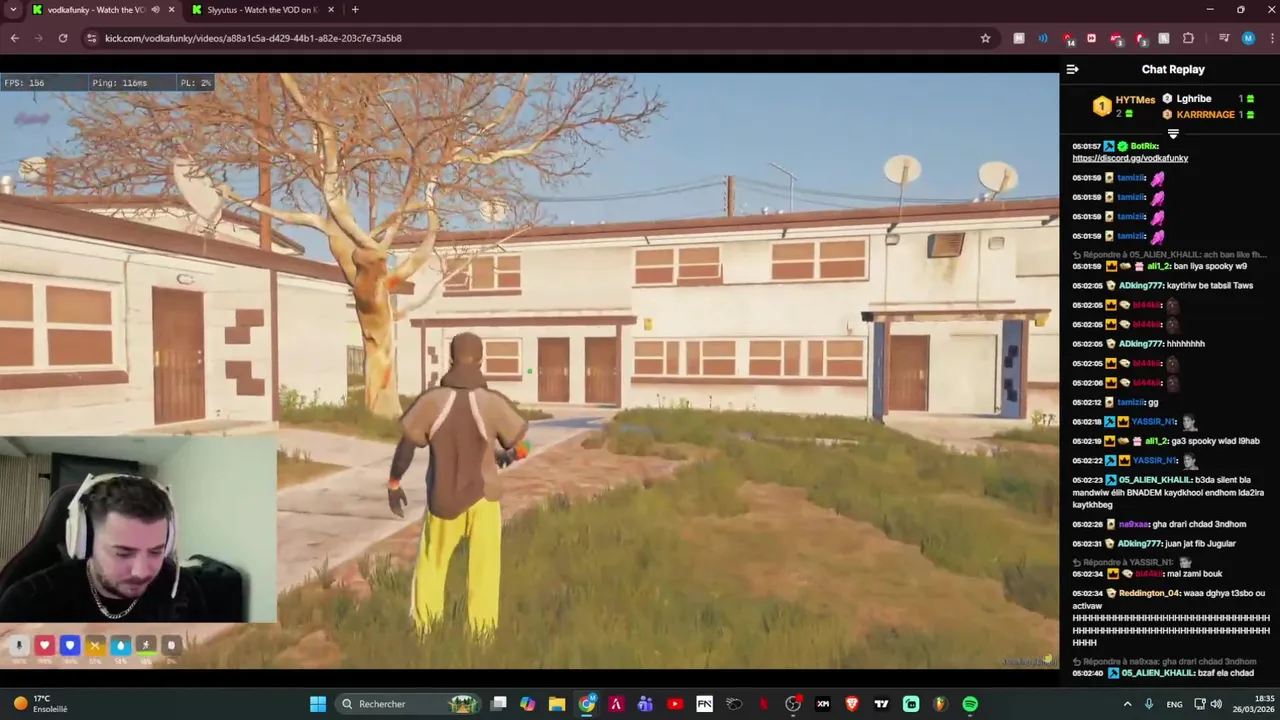Open the Chrome Extensions puzzle icon

pyautogui.click(x=1188, y=38)
